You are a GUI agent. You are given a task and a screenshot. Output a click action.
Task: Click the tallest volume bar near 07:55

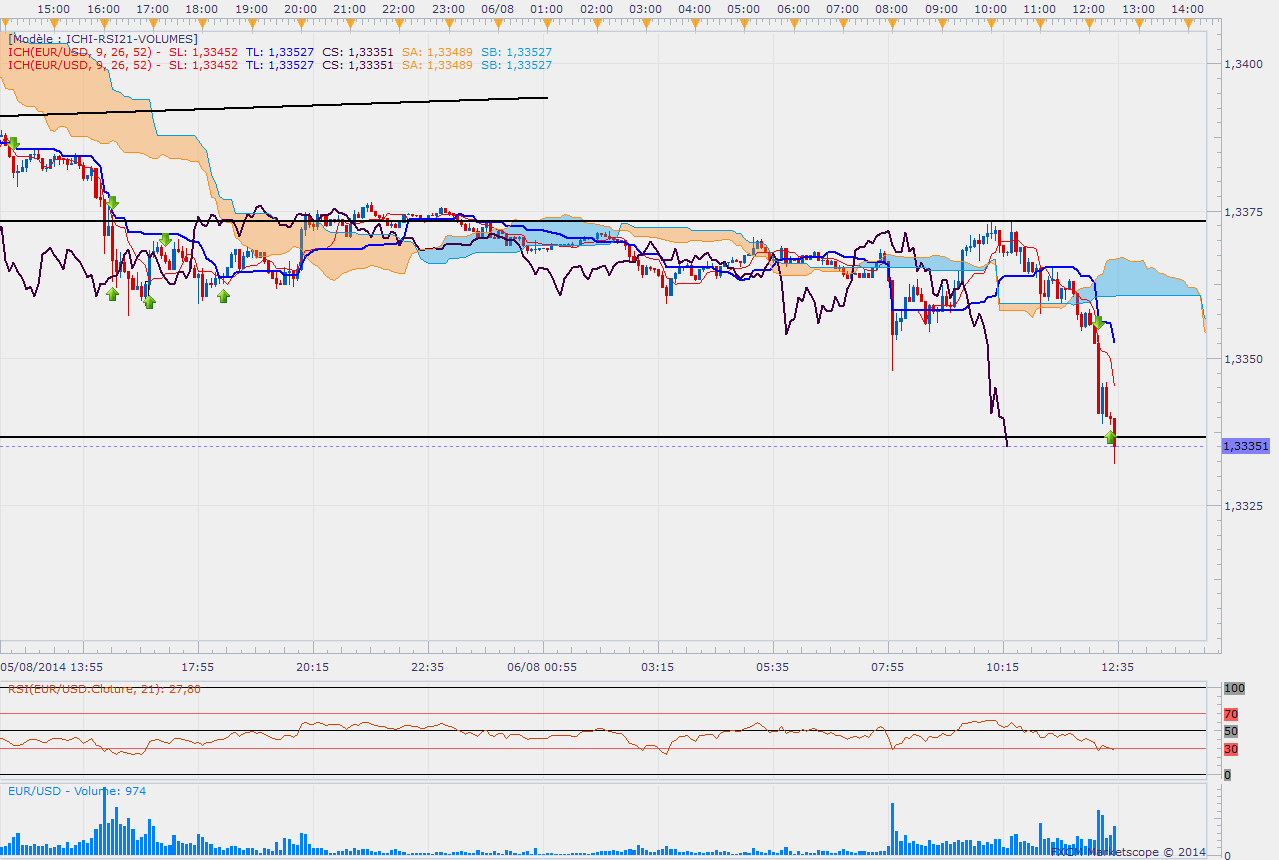click(892, 830)
